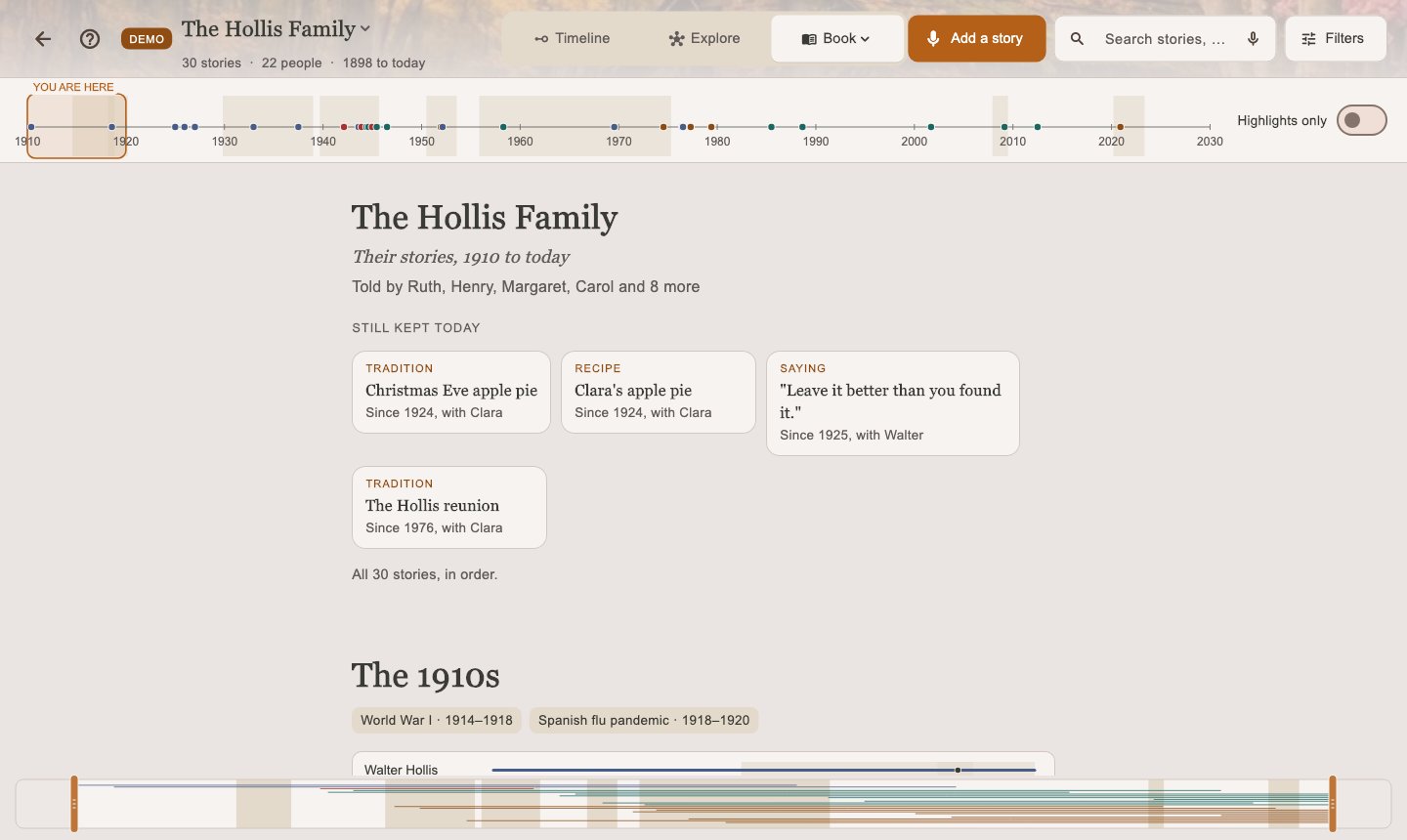Click the "1898 to today" text

click(x=384, y=63)
